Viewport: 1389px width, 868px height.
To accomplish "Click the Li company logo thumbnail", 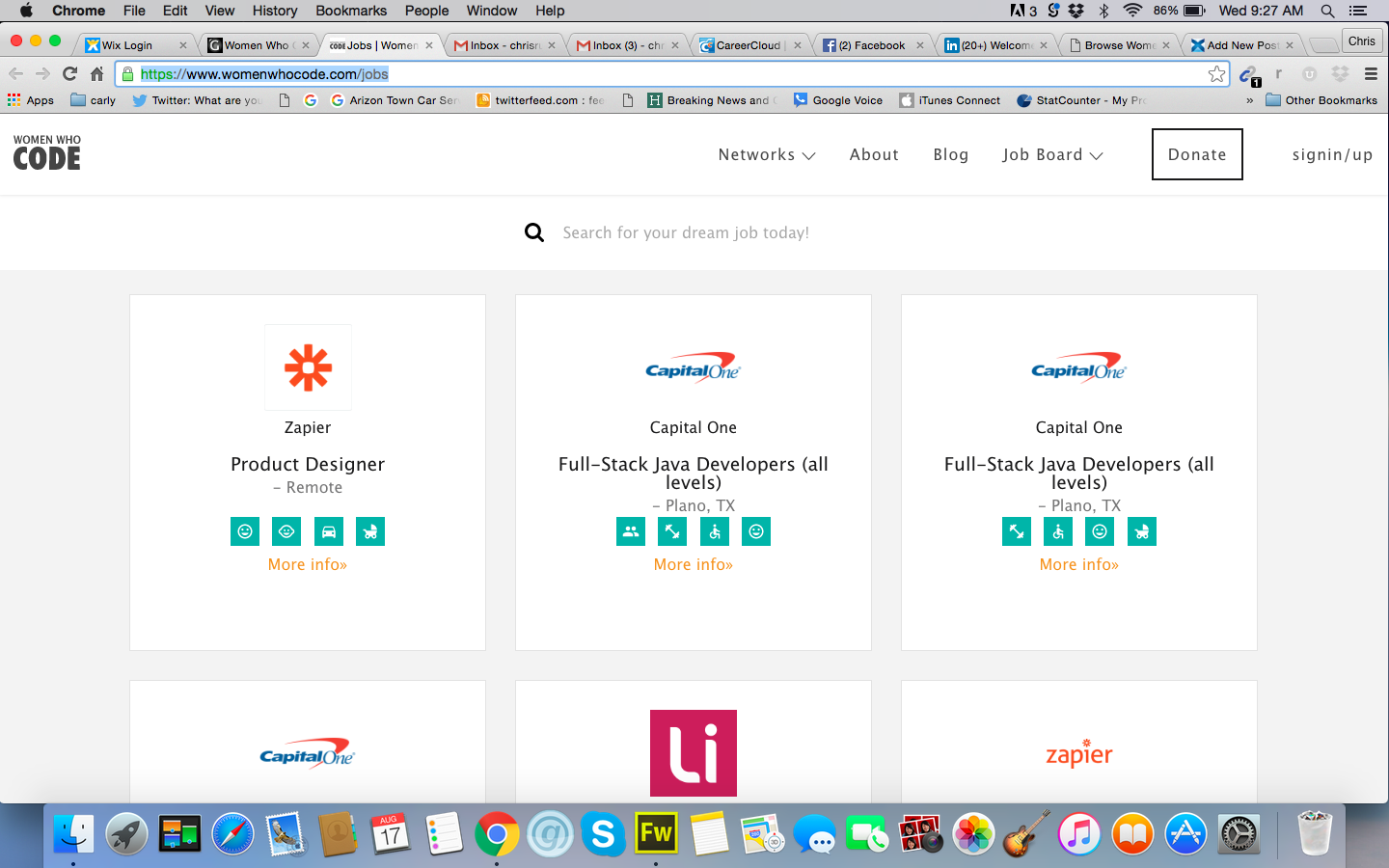I will click(x=694, y=753).
